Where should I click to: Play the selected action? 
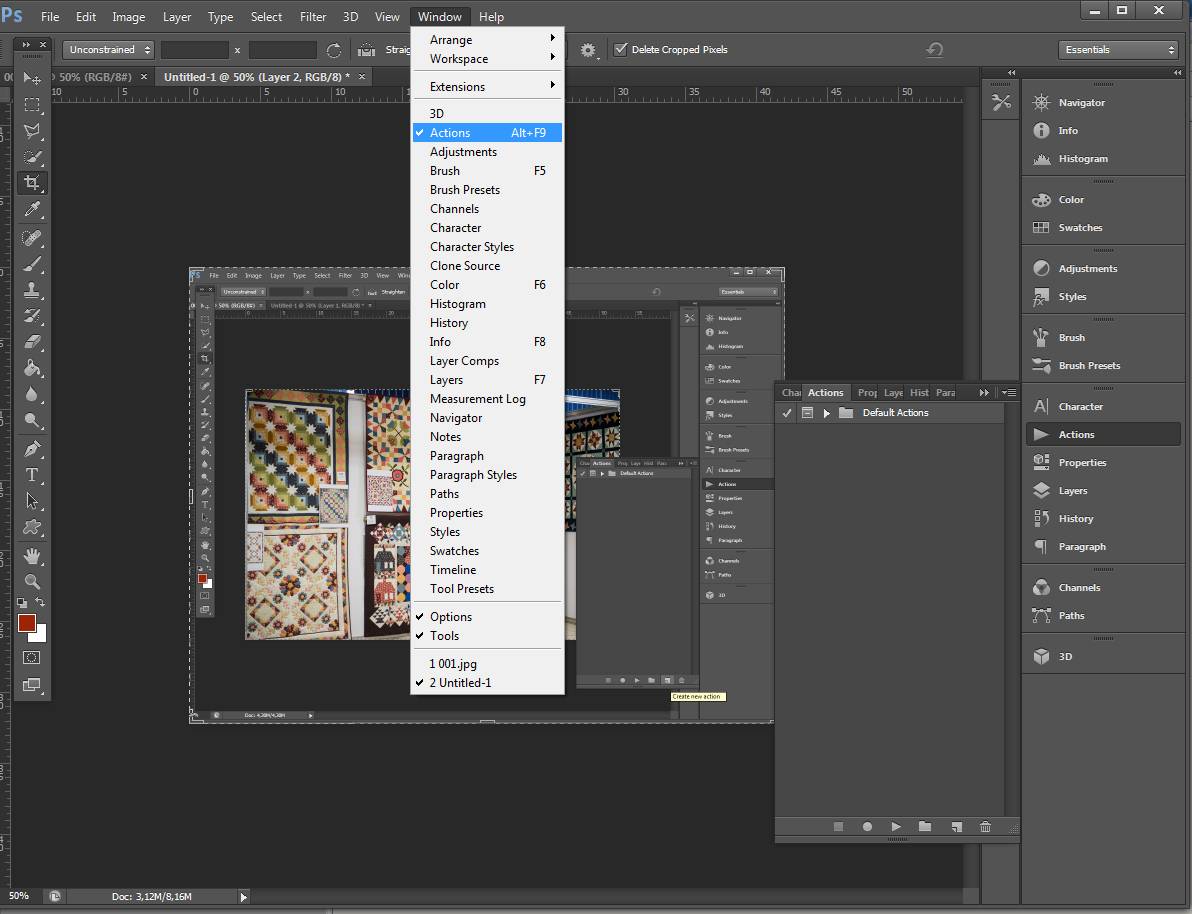[x=896, y=827]
